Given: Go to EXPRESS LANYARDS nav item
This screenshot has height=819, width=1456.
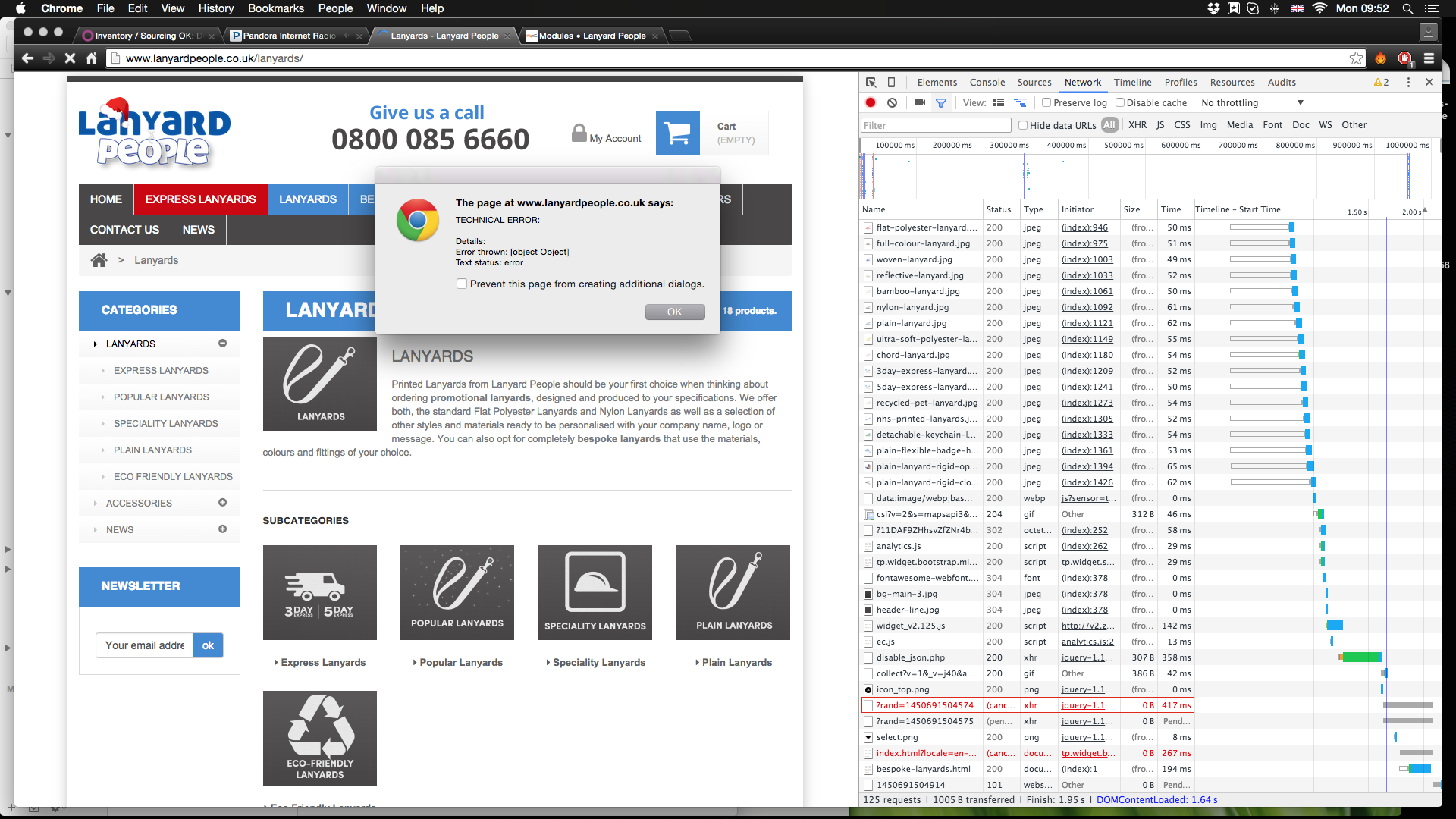Looking at the screenshot, I should [200, 199].
